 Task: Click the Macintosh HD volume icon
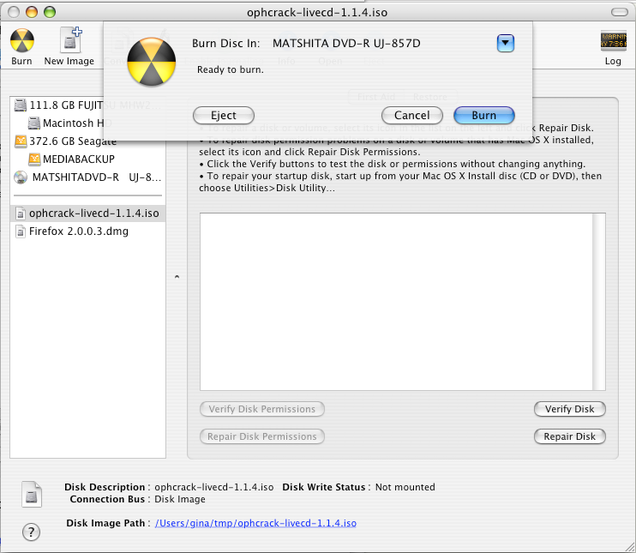(x=34, y=123)
